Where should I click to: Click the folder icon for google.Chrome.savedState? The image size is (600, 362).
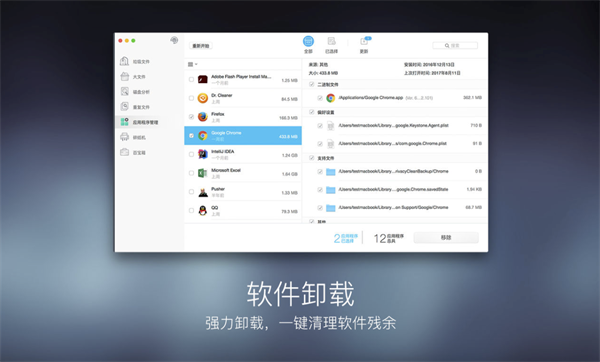click(x=331, y=189)
